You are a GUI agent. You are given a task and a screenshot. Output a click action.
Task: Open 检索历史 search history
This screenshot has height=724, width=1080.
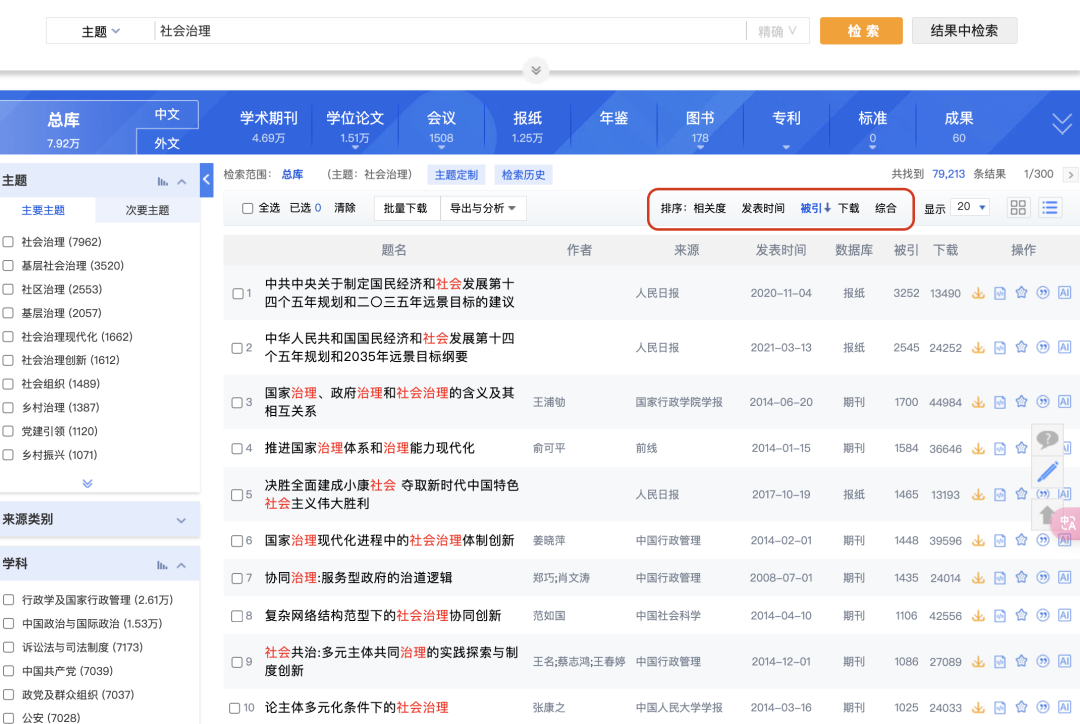523,175
